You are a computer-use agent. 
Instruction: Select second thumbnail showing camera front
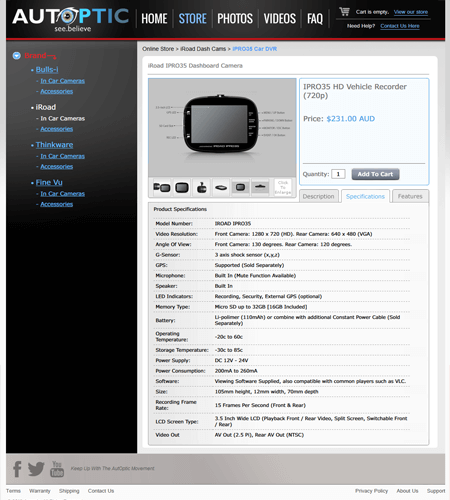click(x=182, y=188)
